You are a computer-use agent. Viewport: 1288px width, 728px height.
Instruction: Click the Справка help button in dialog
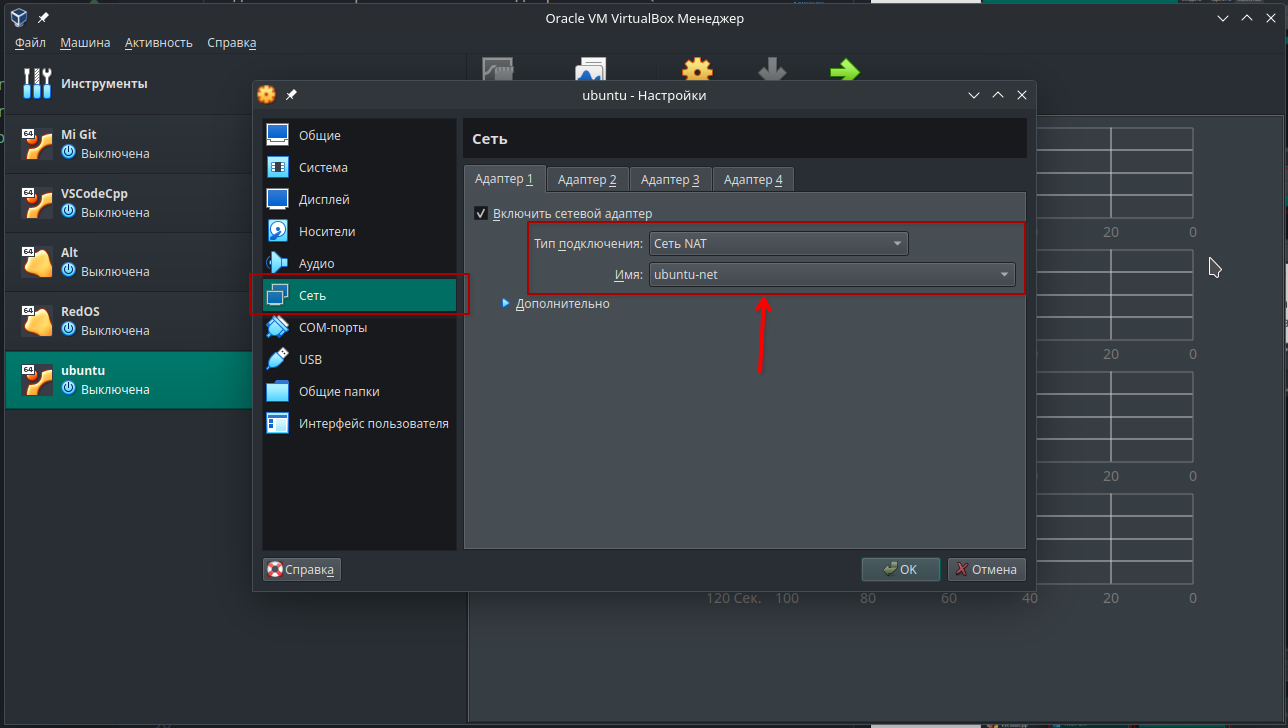(x=302, y=570)
